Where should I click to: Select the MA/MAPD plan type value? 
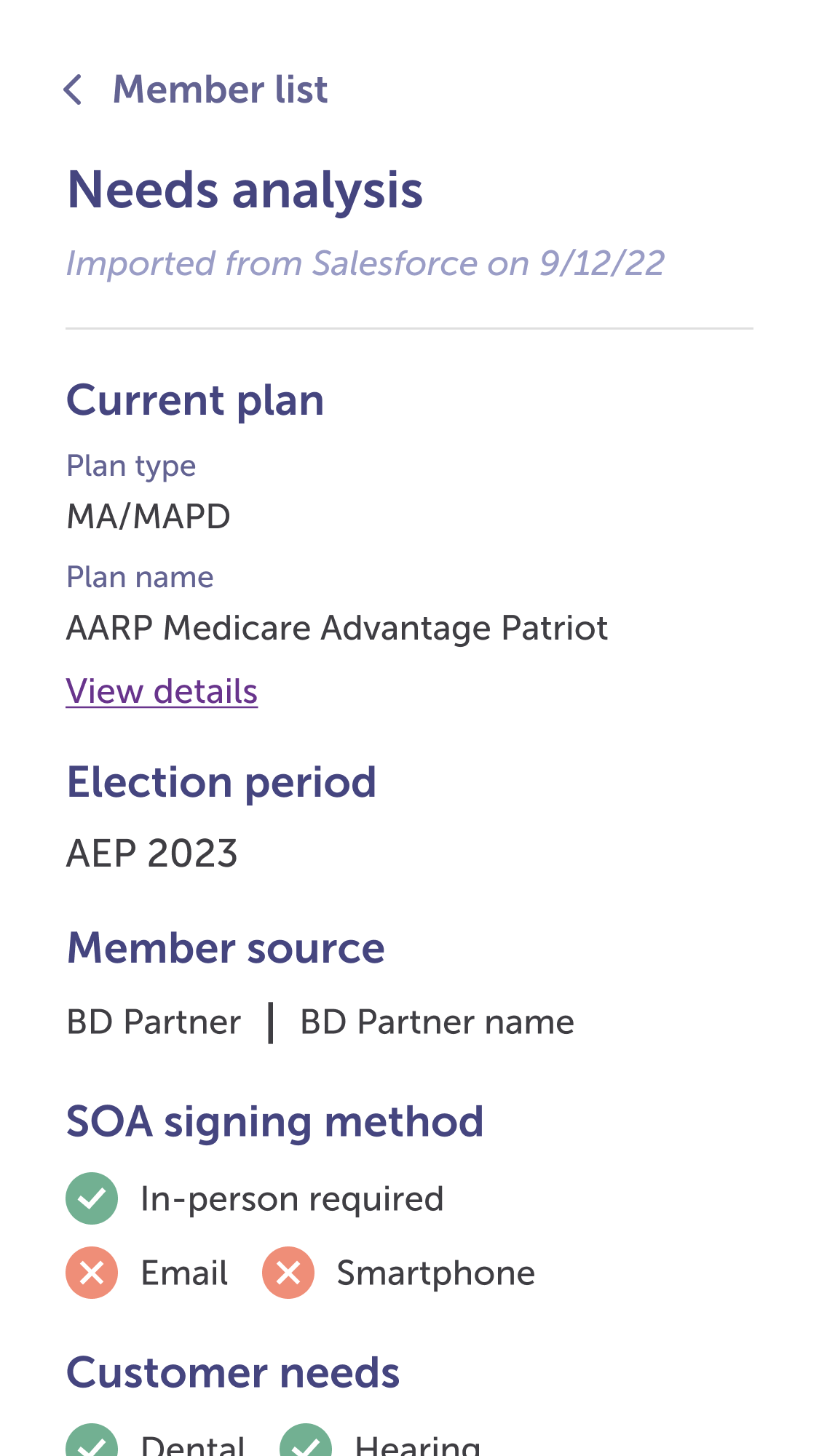click(149, 517)
